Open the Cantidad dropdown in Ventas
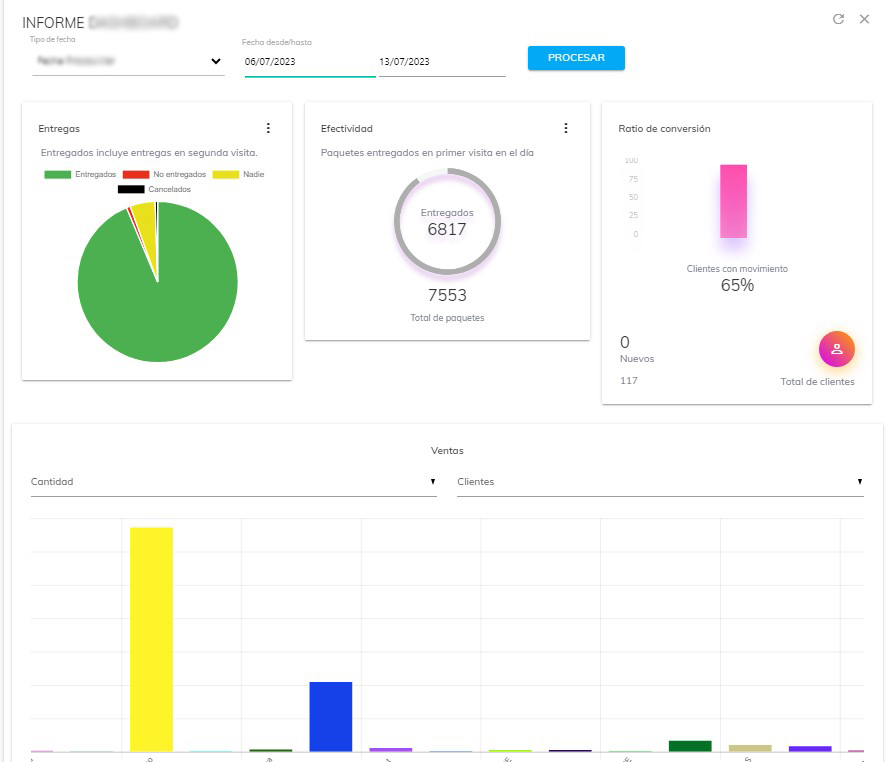This screenshot has width=888, height=762. pos(233,482)
